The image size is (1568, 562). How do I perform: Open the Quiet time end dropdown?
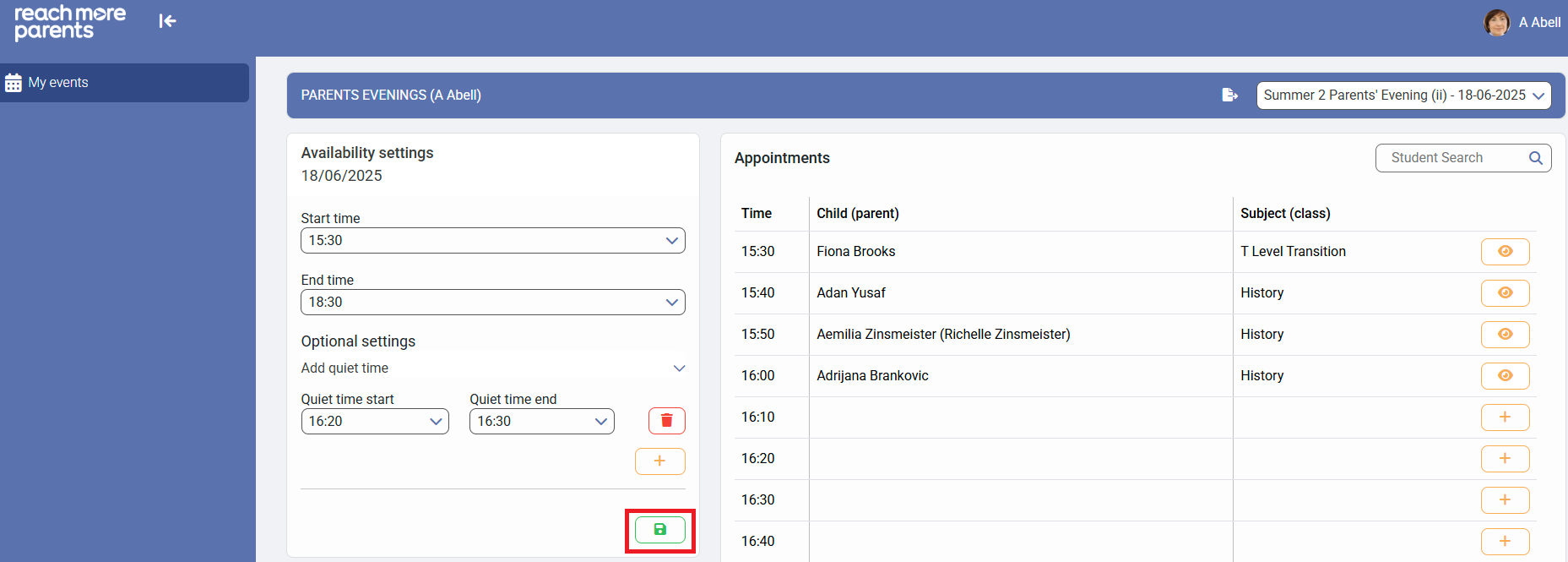pyautogui.click(x=541, y=422)
